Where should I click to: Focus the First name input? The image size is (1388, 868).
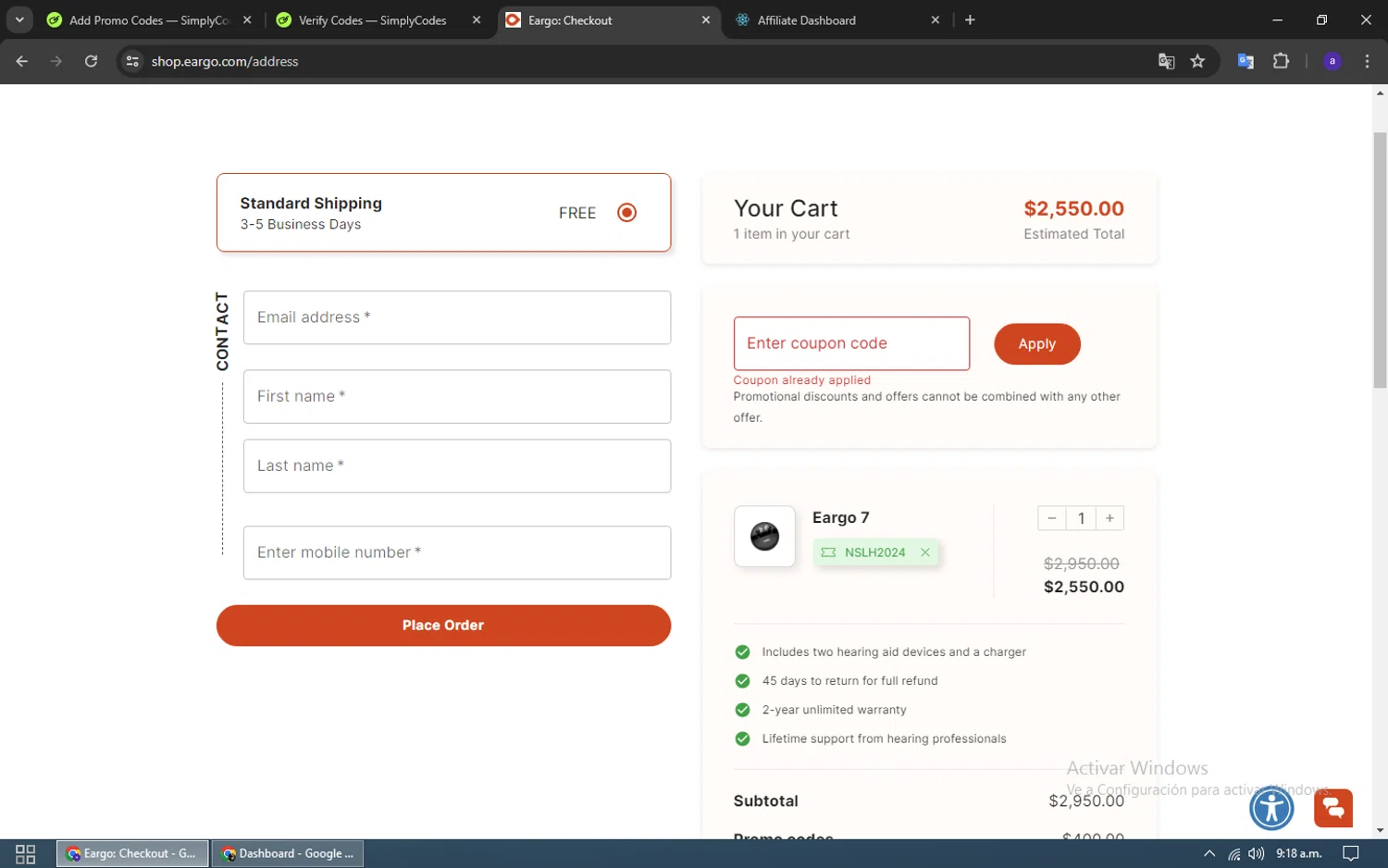coord(457,397)
